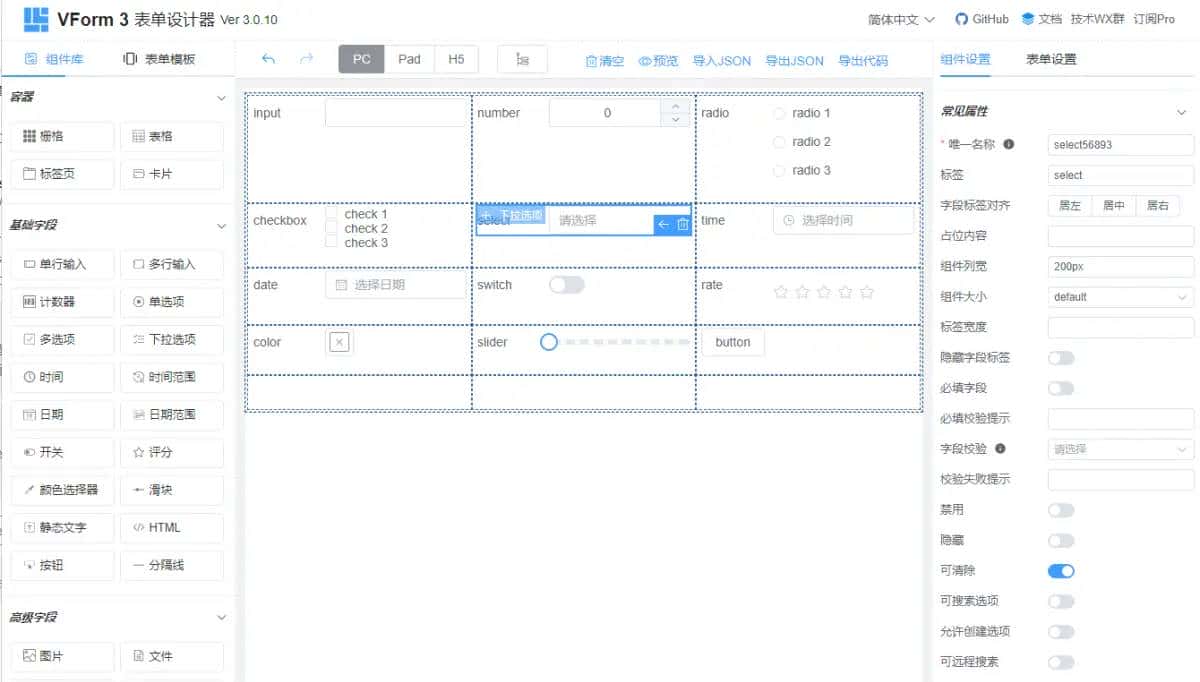Enable the 必填字段 (required field) toggle

point(1061,388)
